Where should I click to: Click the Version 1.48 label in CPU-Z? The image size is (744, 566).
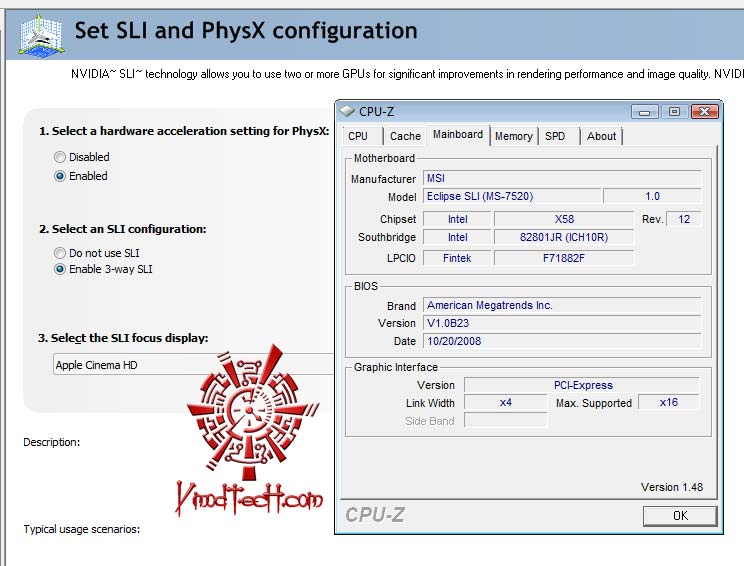672,487
